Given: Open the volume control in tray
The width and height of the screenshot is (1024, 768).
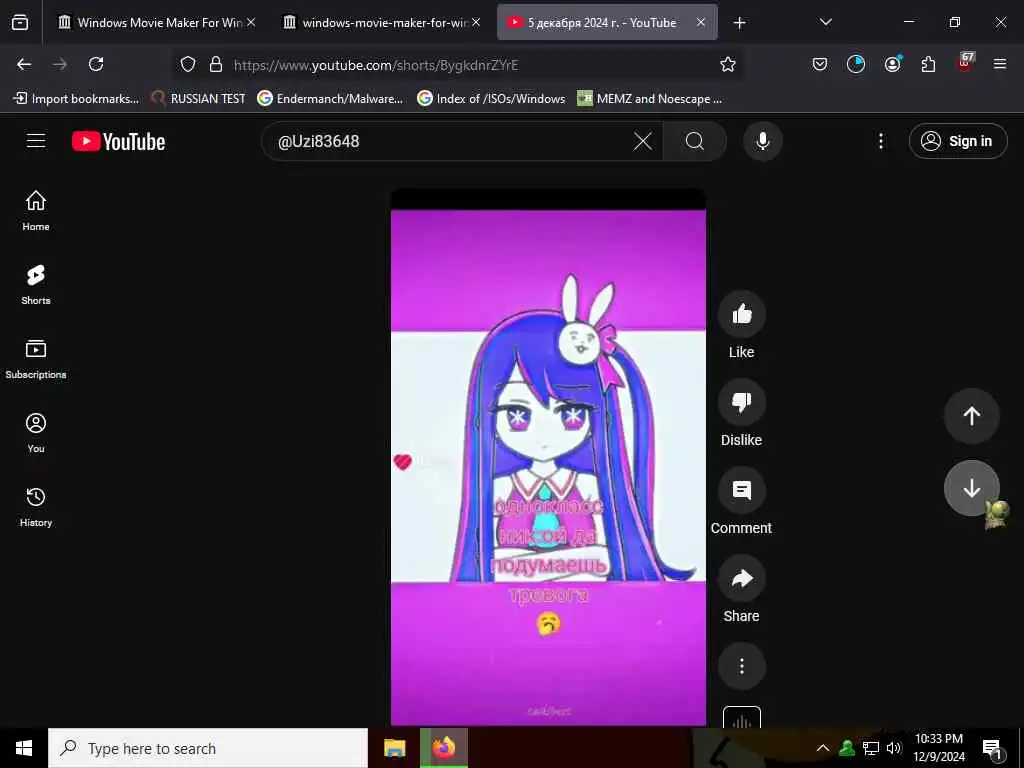Looking at the screenshot, I should pos(894,748).
